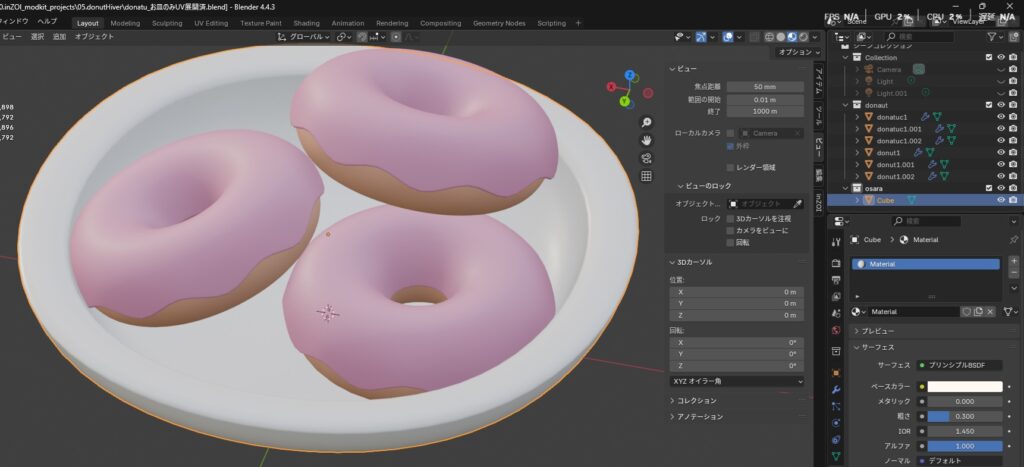
Task: Switch to the Shading workspace tab
Action: tap(306, 23)
